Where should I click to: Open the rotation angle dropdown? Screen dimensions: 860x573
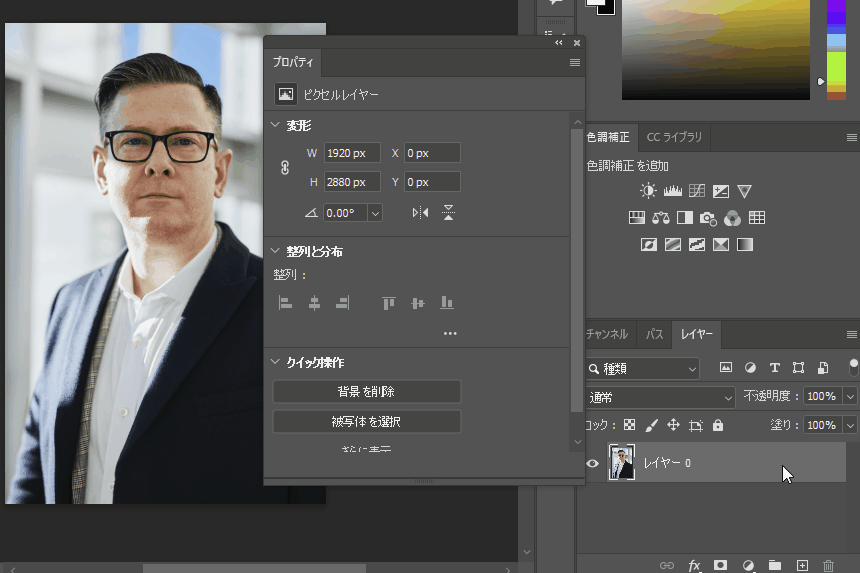tap(375, 213)
